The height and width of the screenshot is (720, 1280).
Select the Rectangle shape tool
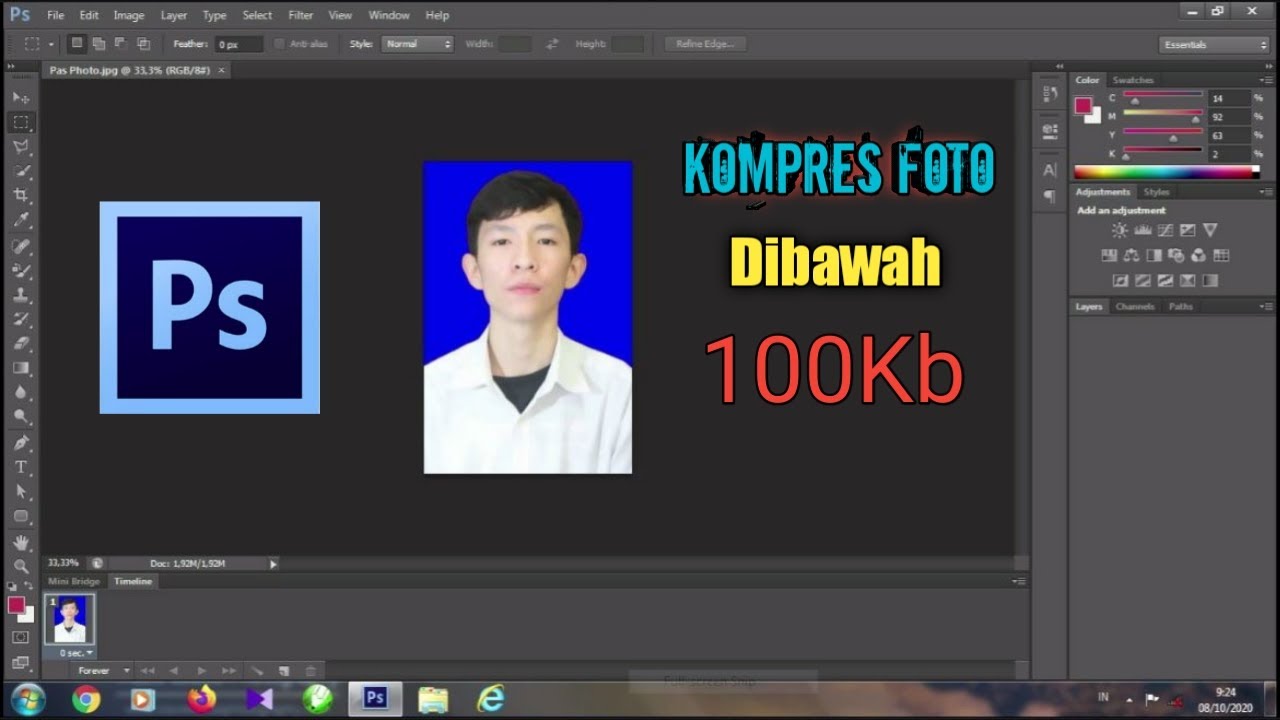coord(21,516)
